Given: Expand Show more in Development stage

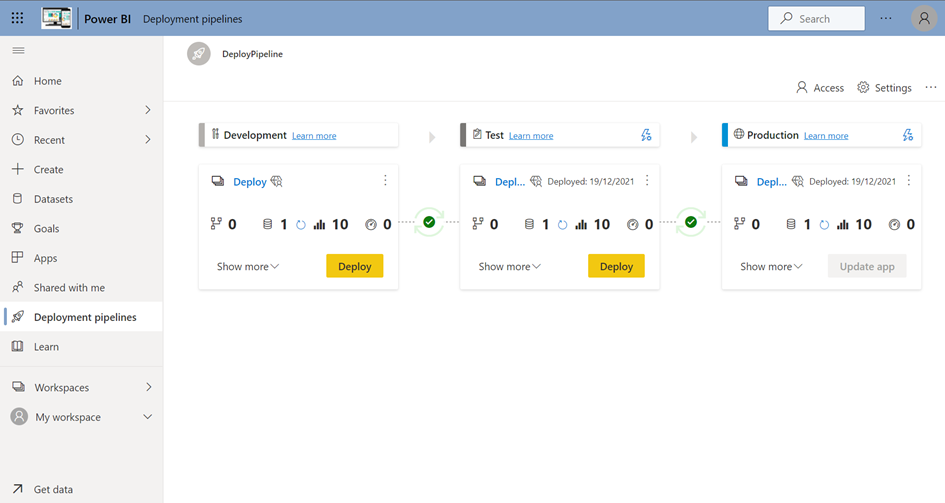Looking at the screenshot, I should (x=248, y=267).
